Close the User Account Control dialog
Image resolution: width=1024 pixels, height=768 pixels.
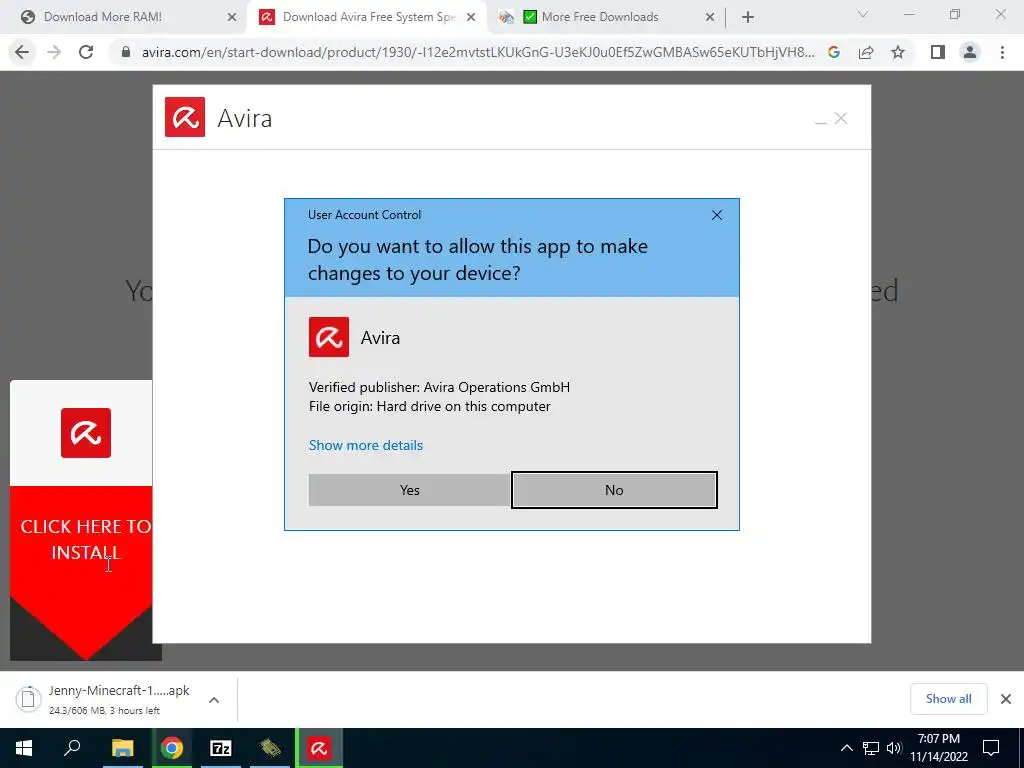(x=716, y=215)
